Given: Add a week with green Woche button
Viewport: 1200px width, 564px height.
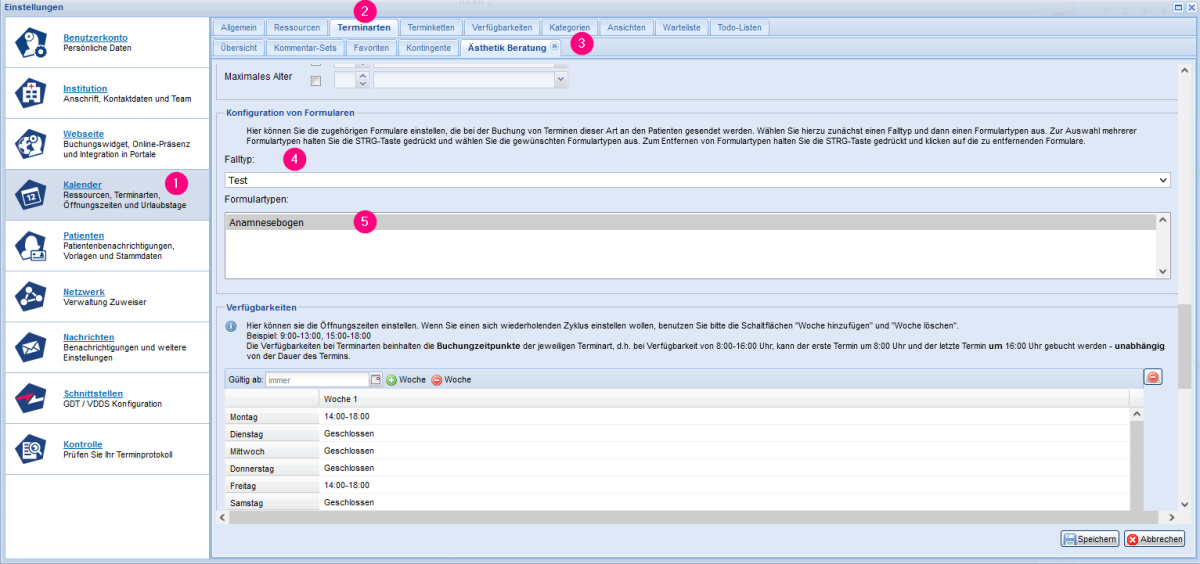Looking at the screenshot, I should 406,380.
